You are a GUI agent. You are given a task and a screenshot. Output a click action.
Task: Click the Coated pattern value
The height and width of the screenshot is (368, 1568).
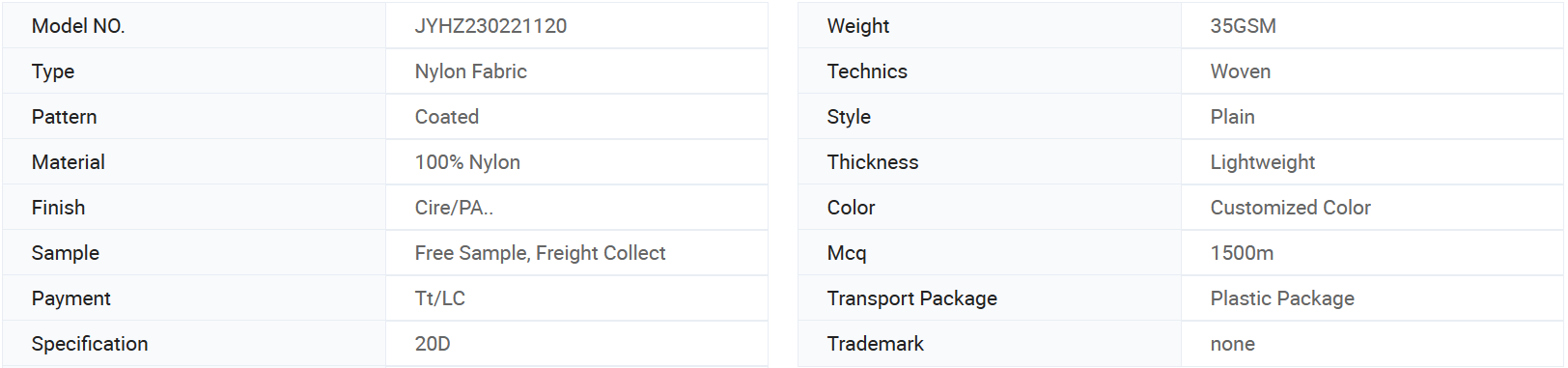tap(446, 117)
